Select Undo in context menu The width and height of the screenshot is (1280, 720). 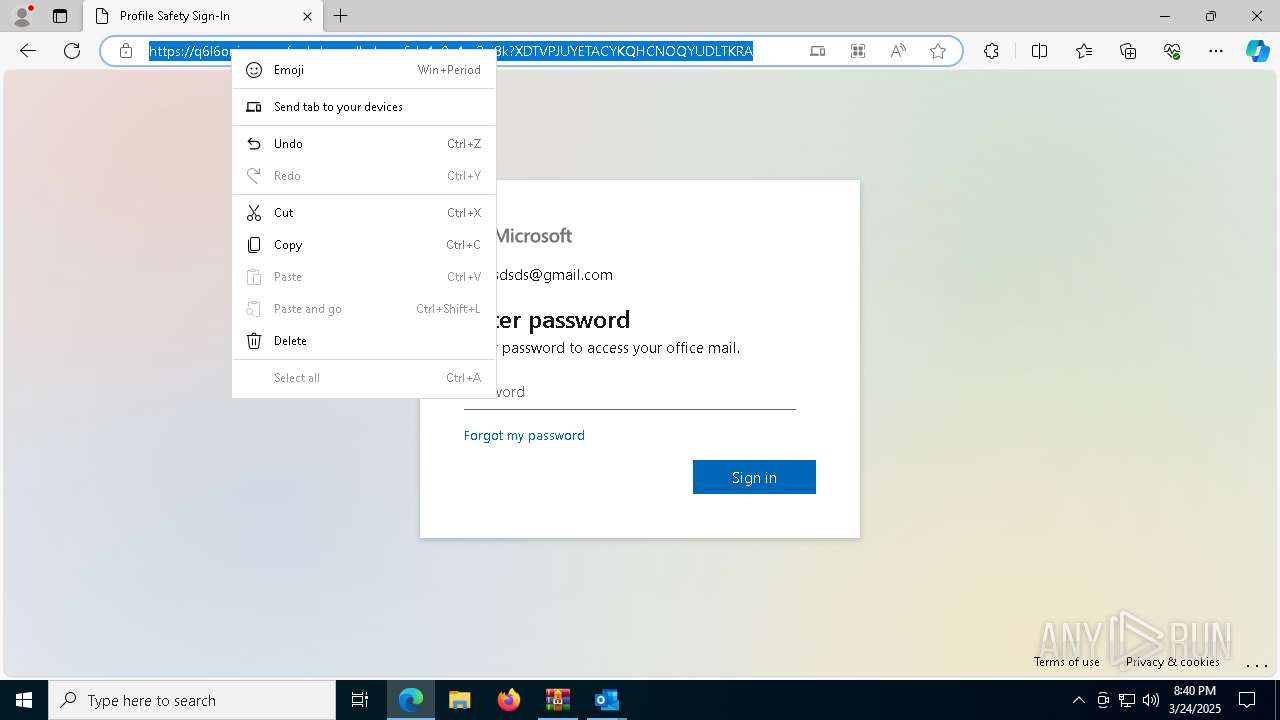(364, 144)
